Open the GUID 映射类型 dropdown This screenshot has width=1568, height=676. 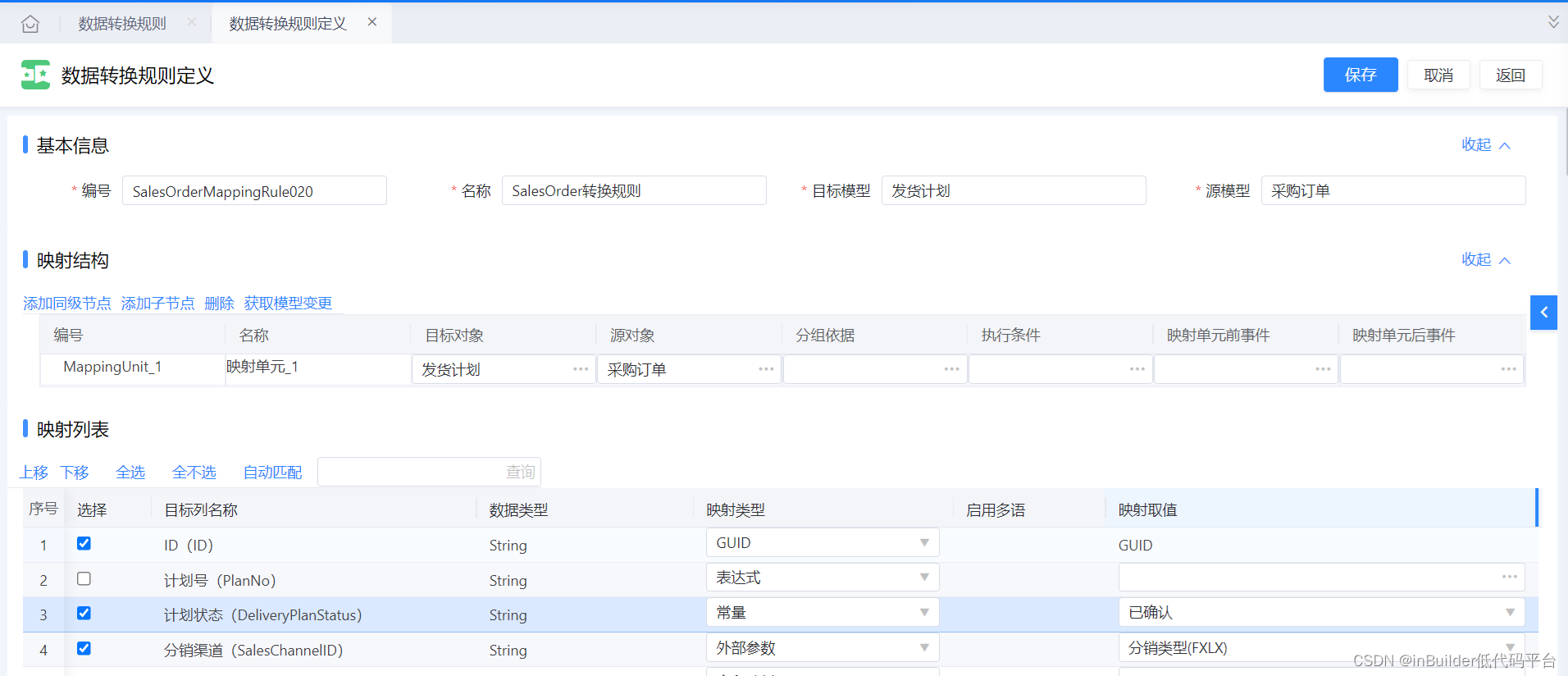823,542
